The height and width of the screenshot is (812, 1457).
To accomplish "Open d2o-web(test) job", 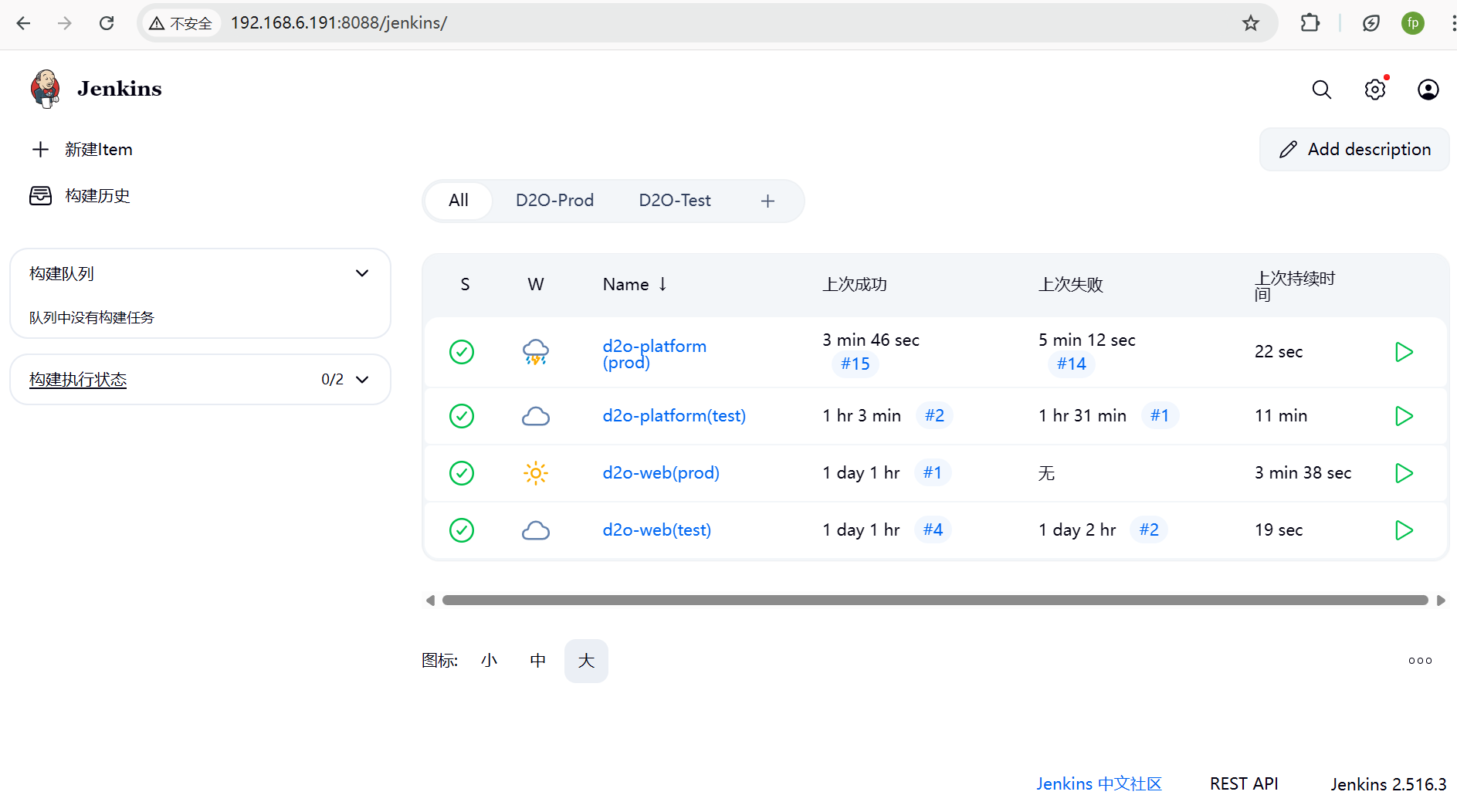I will tap(657, 530).
